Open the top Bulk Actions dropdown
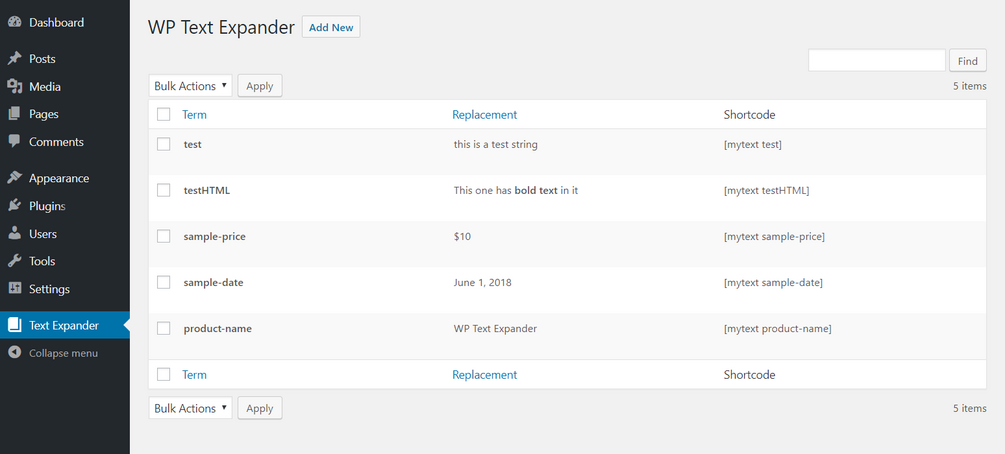 [x=190, y=86]
